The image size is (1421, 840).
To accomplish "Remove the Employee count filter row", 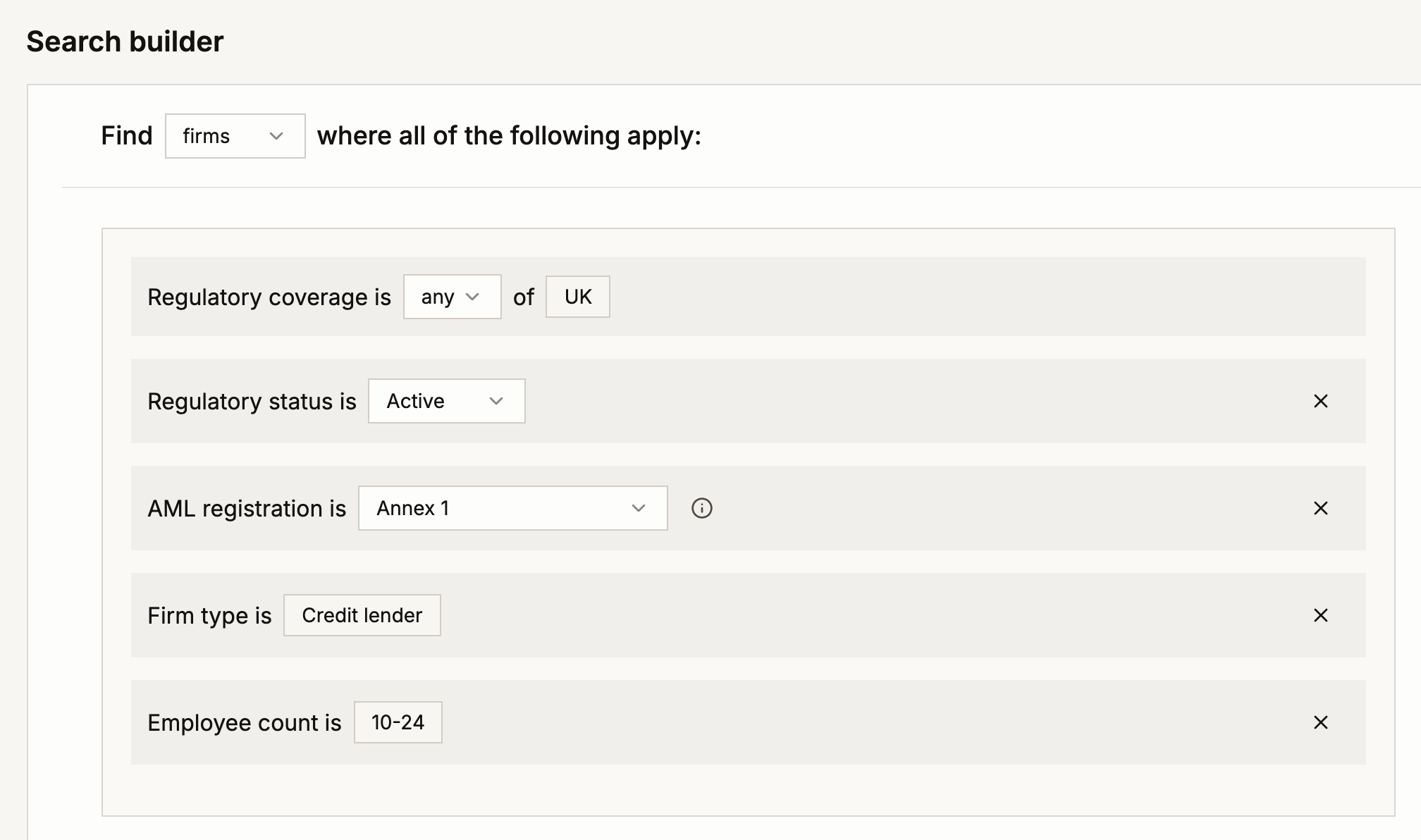I will coord(1321,722).
